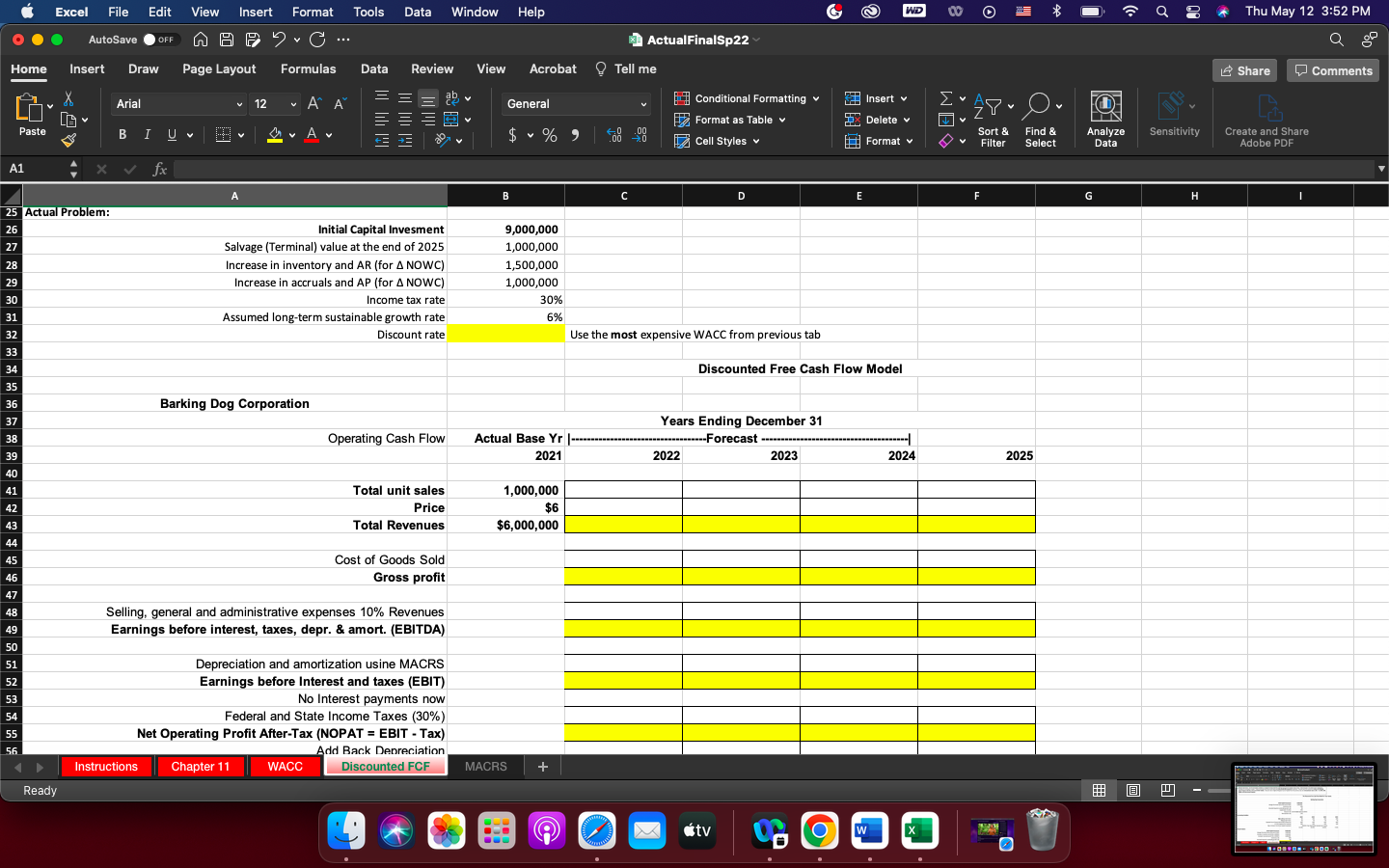Increase font size with large A icon
1389x868 pixels.
314,103
